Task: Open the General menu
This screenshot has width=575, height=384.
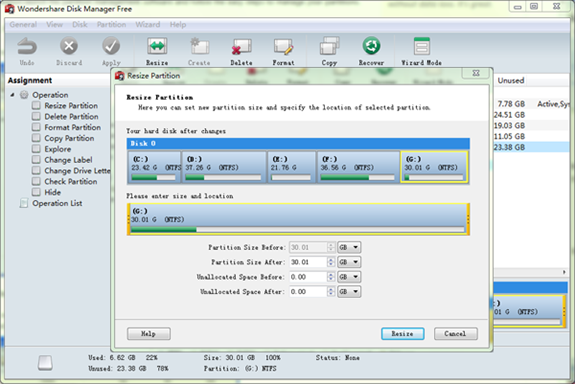Action: click(x=23, y=25)
